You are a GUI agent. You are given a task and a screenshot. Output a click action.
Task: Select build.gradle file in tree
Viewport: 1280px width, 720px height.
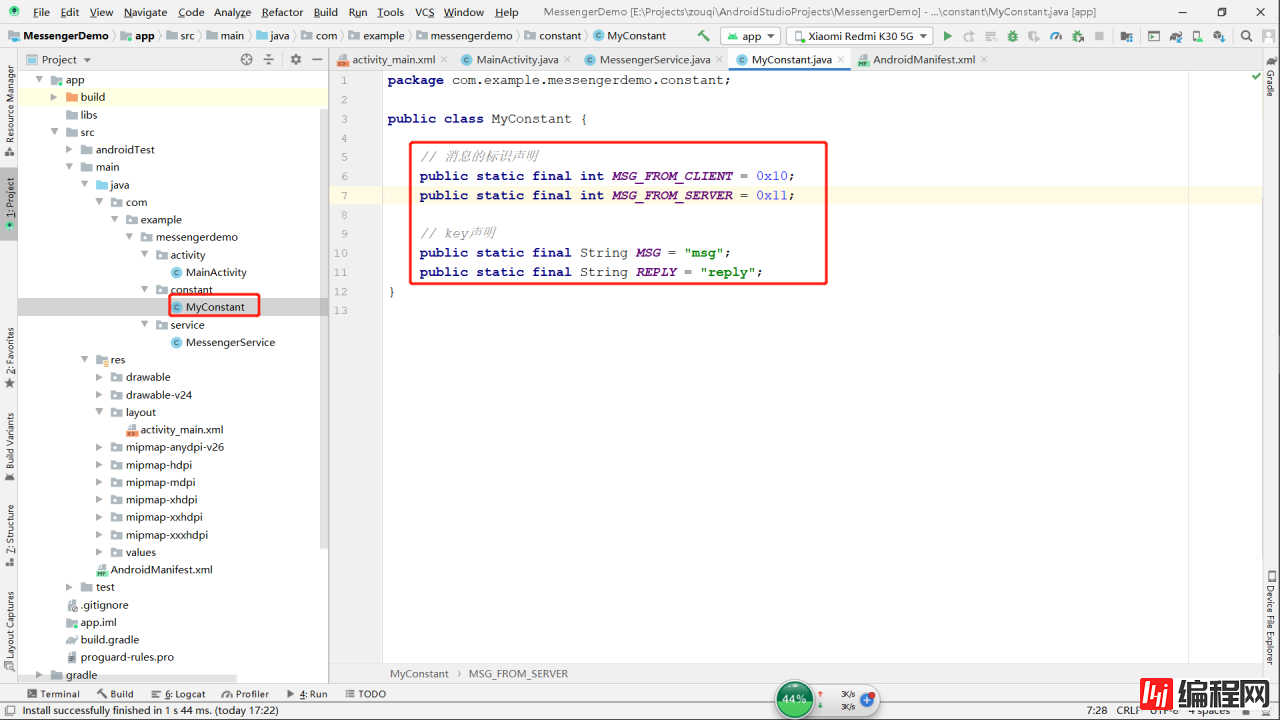[x=102, y=640]
